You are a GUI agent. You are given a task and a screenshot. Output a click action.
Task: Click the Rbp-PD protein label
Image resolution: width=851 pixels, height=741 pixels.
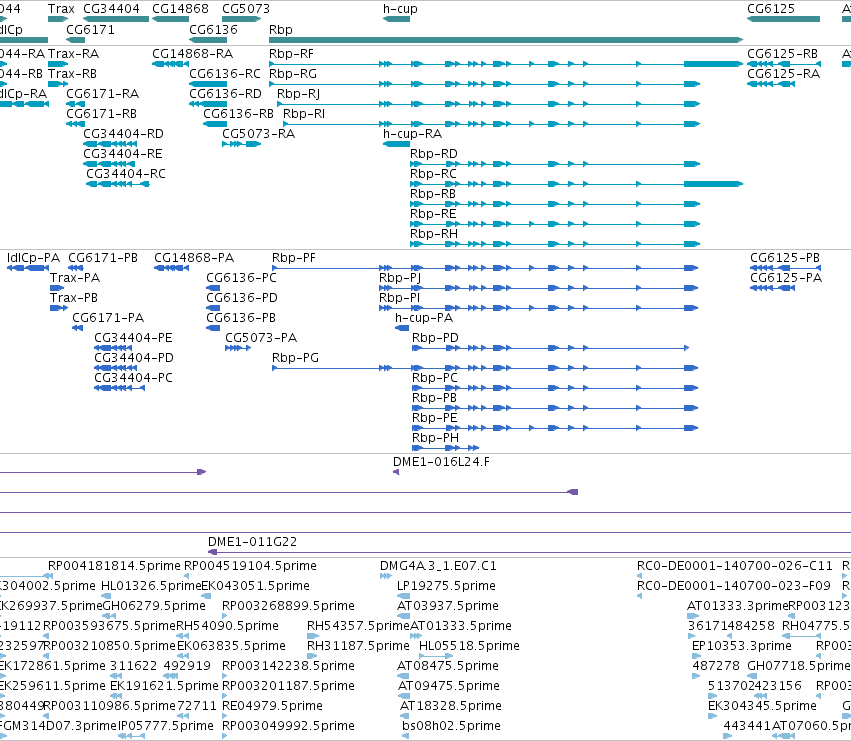435,338
